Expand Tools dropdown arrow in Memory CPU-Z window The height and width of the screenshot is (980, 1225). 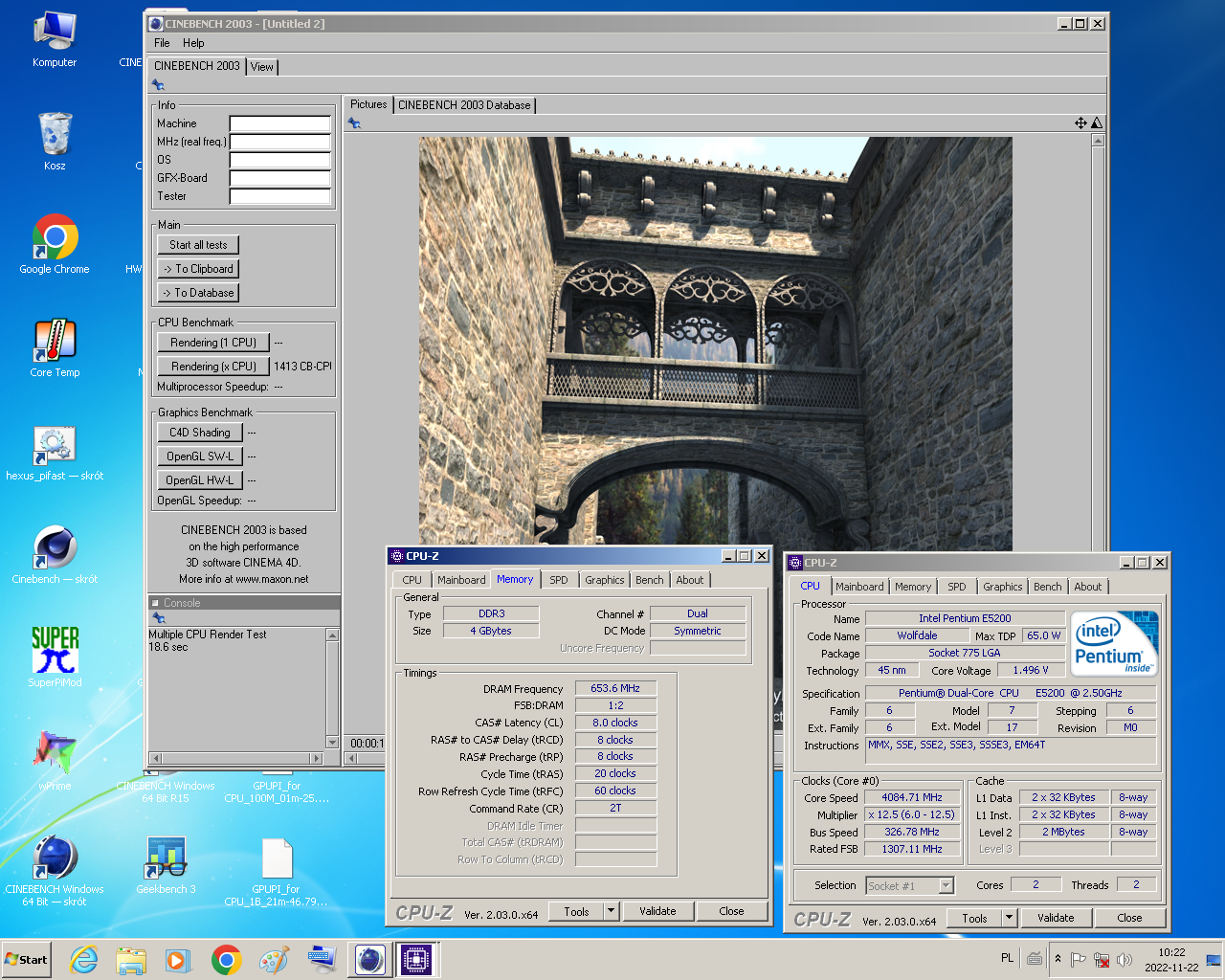tap(611, 911)
